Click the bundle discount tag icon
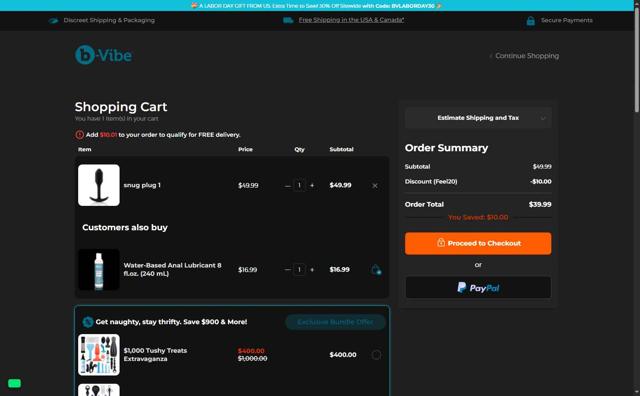Screen dimensions: 640x396 88,322
